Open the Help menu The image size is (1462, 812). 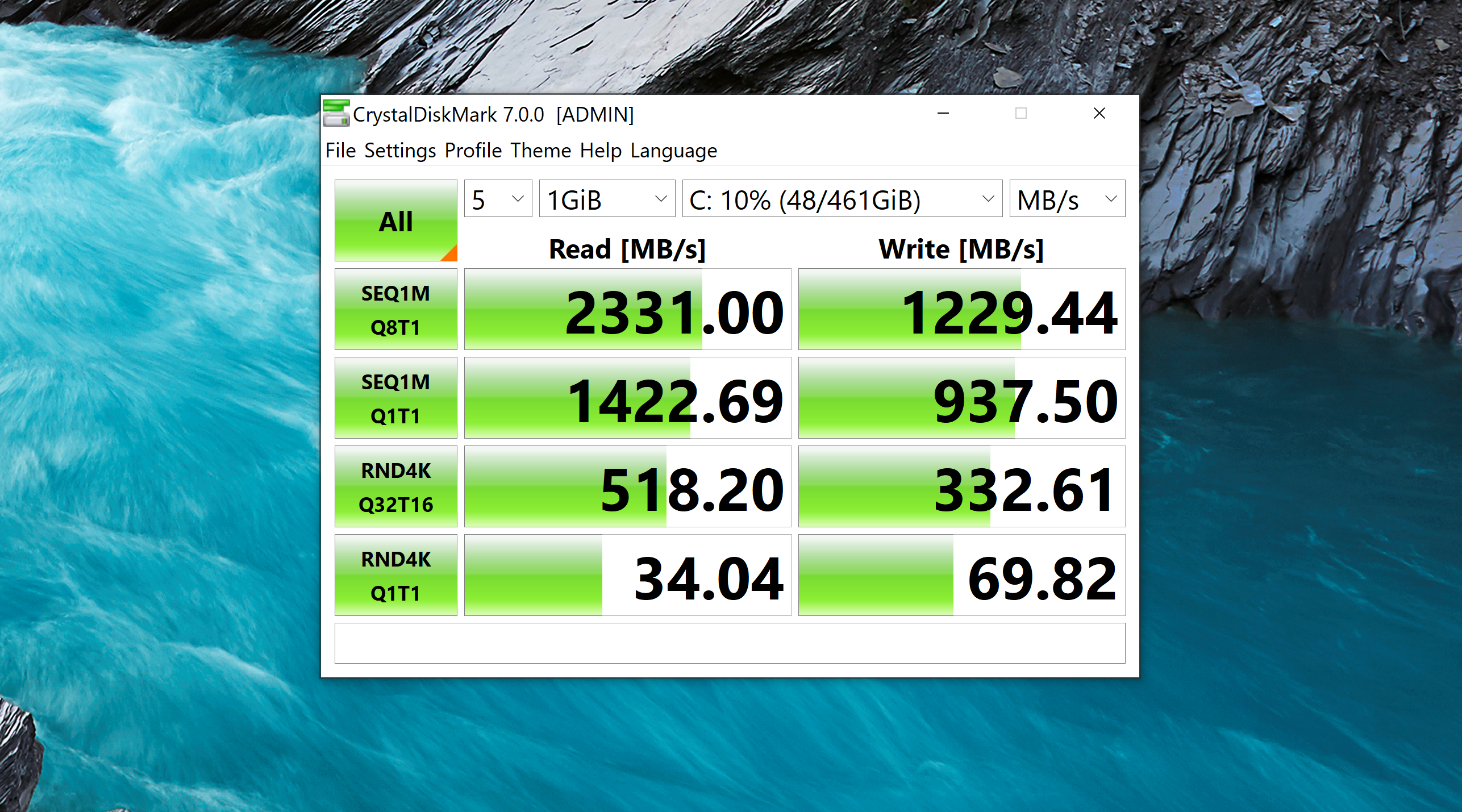pos(601,151)
